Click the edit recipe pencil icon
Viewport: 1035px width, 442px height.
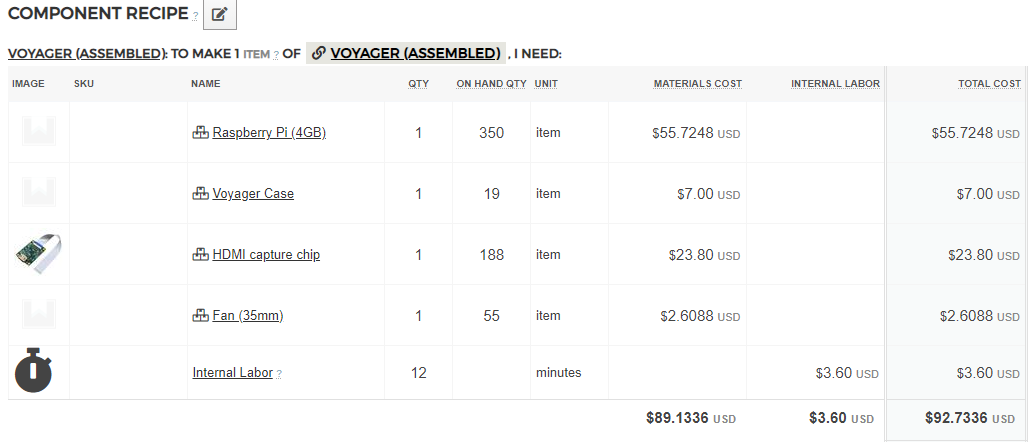pyautogui.click(x=220, y=15)
